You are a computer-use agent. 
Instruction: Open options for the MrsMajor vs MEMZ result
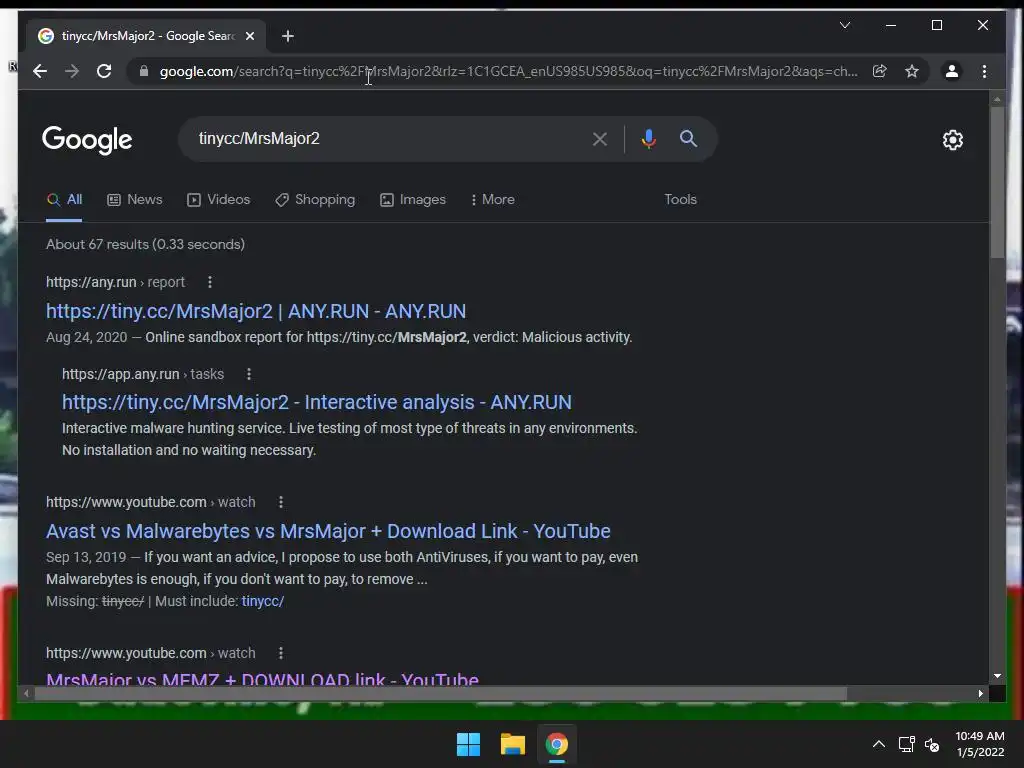pyautogui.click(x=281, y=653)
